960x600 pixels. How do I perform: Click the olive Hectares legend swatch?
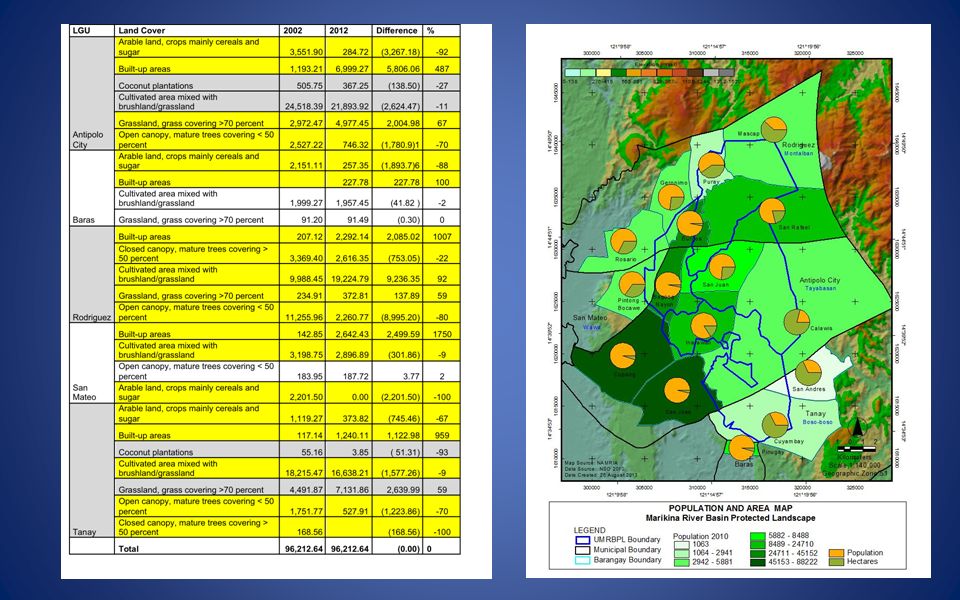click(x=836, y=561)
